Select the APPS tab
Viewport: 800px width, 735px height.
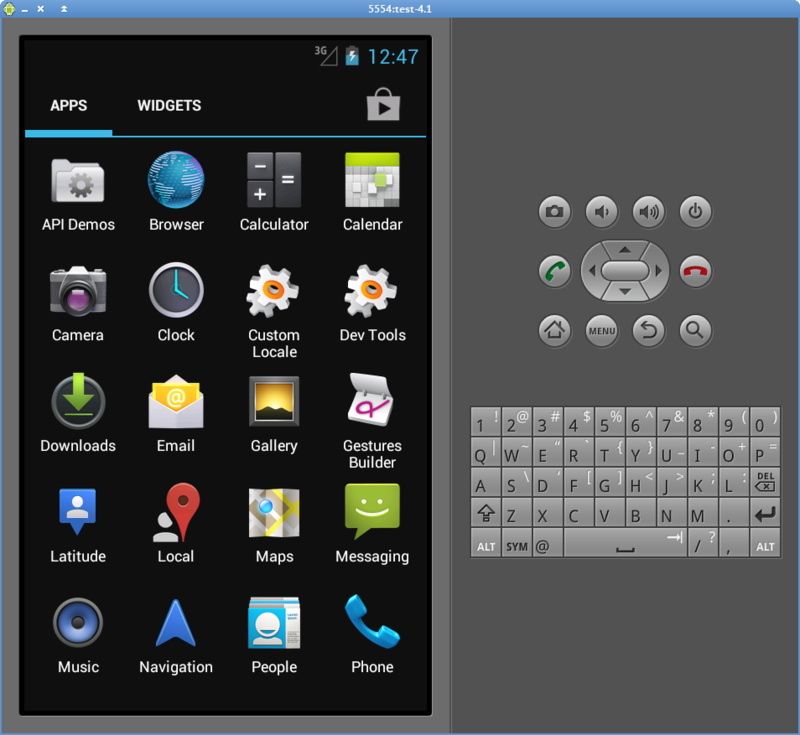pos(68,105)
